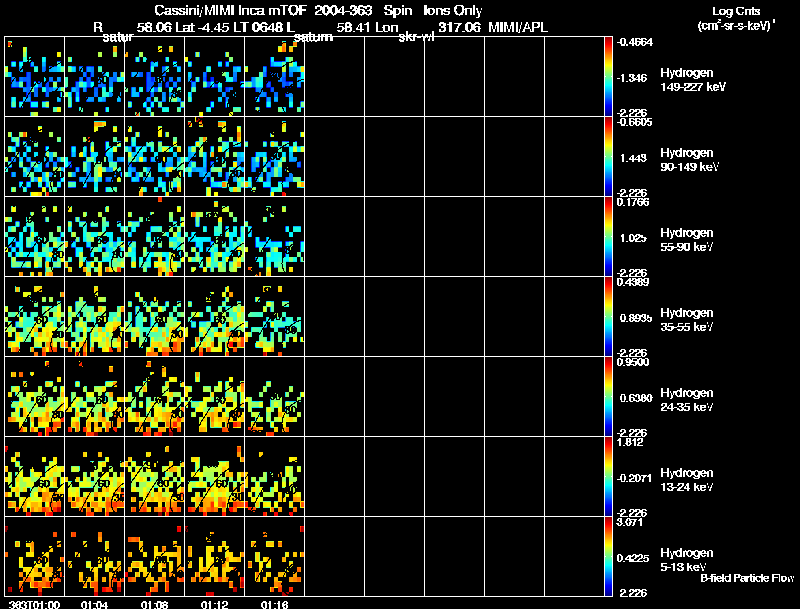
Task: Pick the 90-149 keV panel at 01:16
Action: [274, 157]
